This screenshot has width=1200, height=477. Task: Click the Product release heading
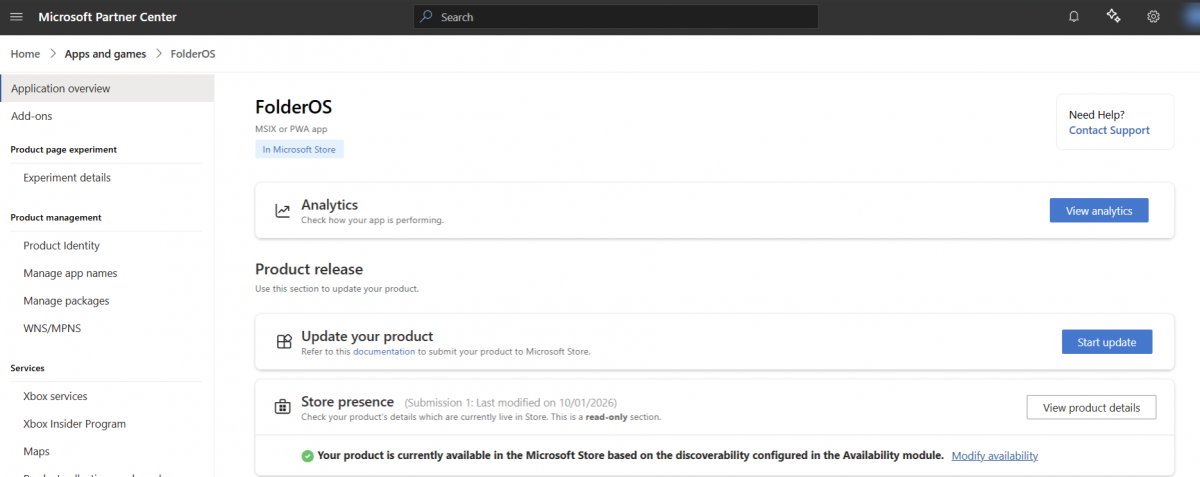click(x=309, y=269)
